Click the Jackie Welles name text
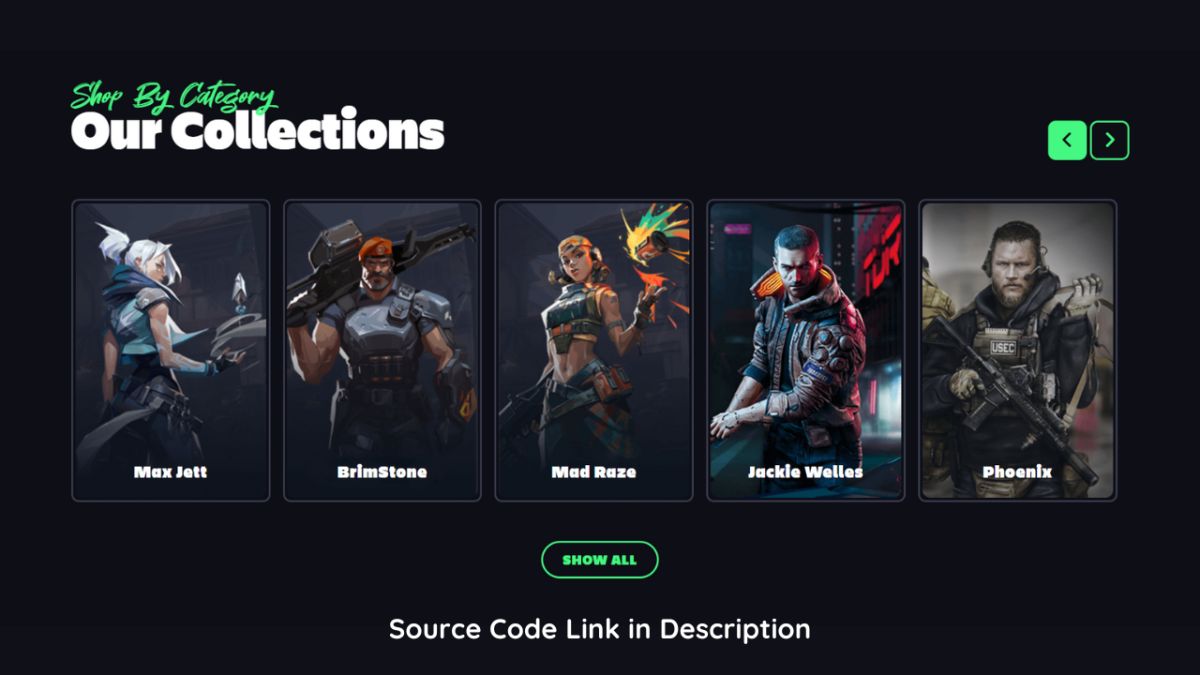This screenshot has height=675, width=1200. click(806, 471)
